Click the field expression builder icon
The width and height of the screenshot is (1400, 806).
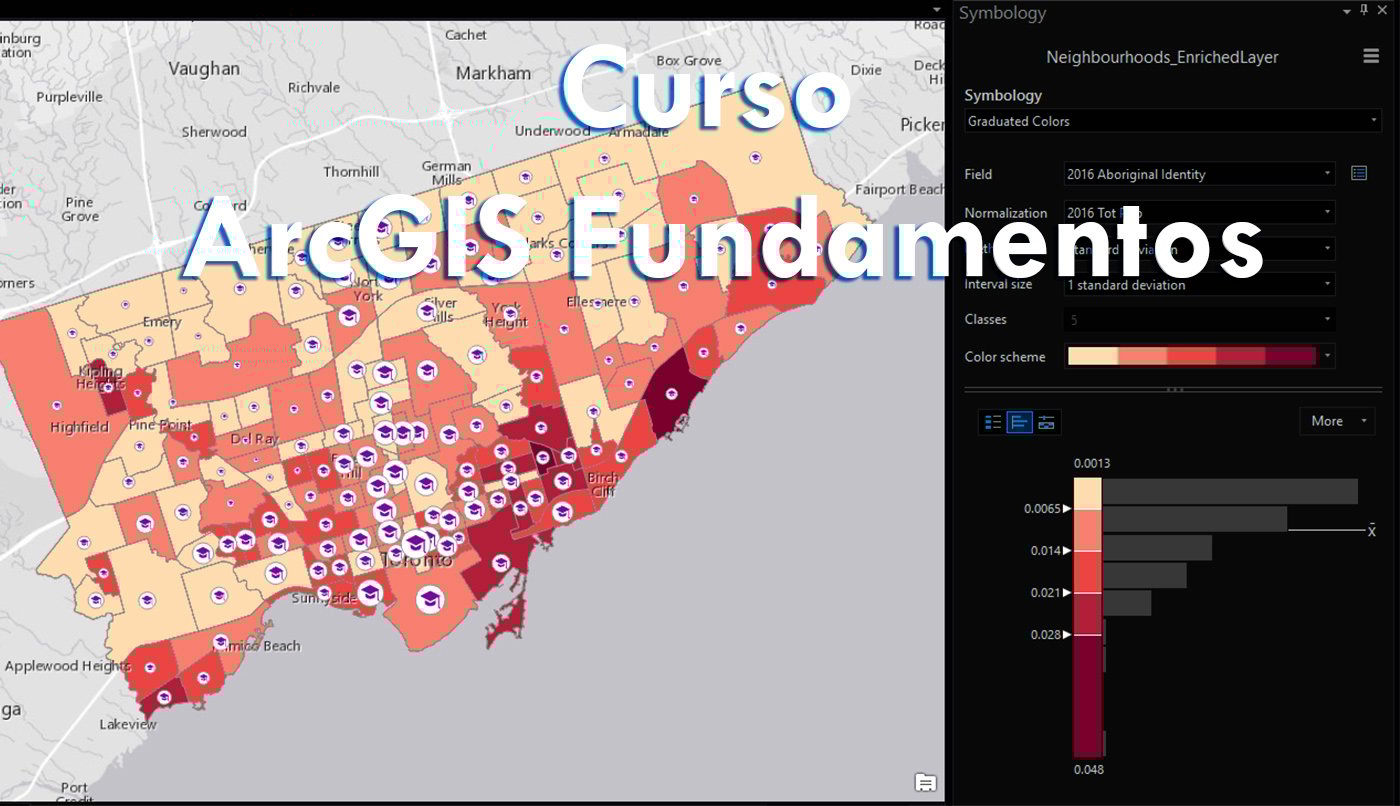[1358, 173]
